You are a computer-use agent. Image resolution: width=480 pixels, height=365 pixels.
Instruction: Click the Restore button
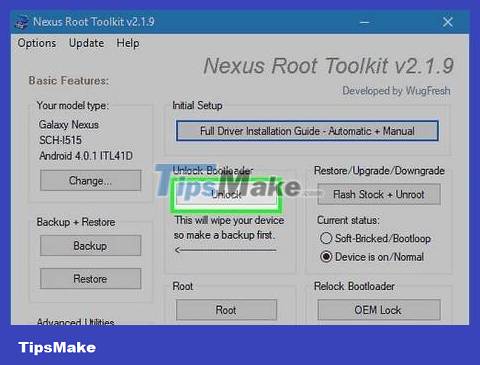90,279
